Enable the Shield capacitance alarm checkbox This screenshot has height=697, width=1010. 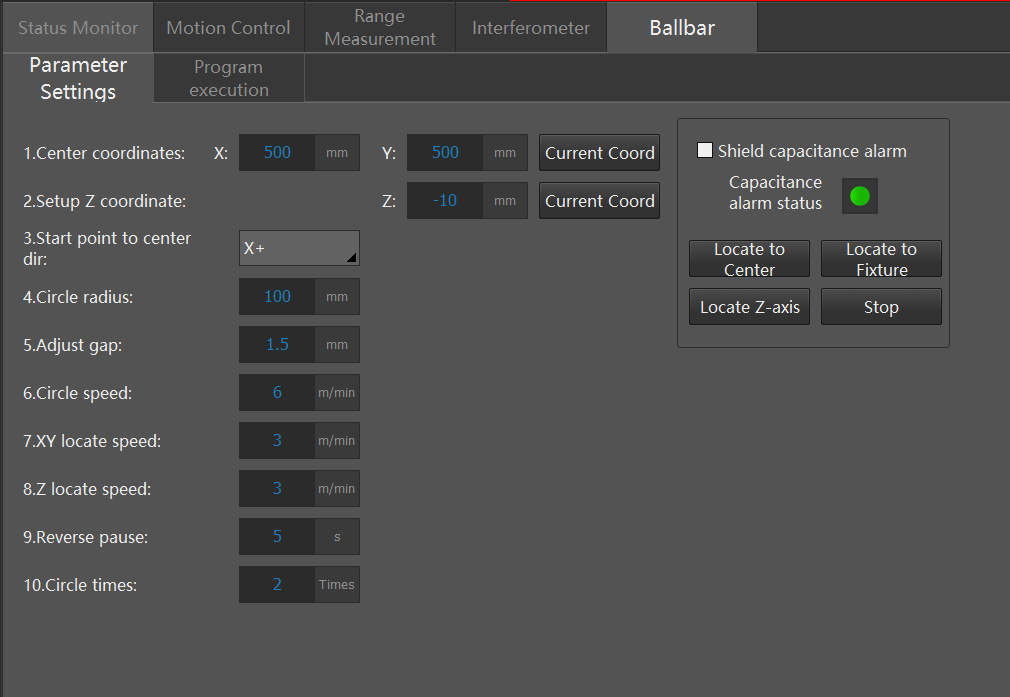[705, 150]
